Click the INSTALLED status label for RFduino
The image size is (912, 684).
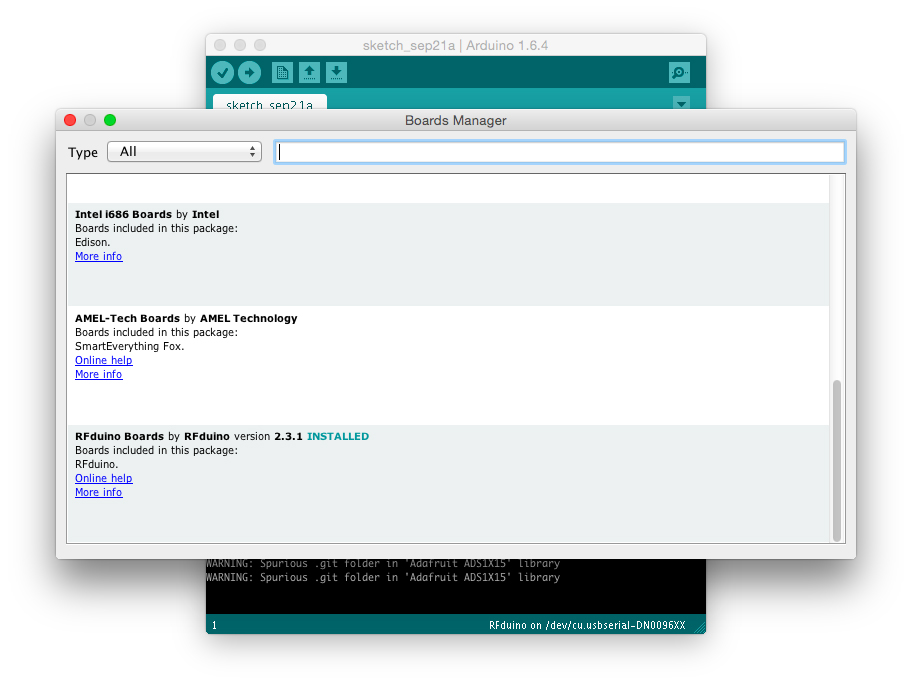coord(338,437)
